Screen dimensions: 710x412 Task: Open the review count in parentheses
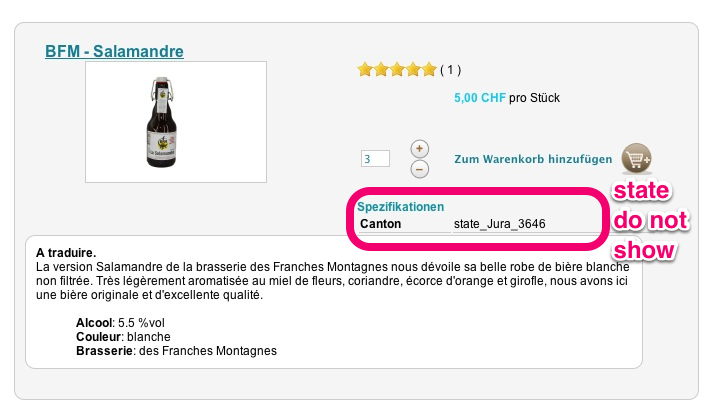[x=450, y=70]
